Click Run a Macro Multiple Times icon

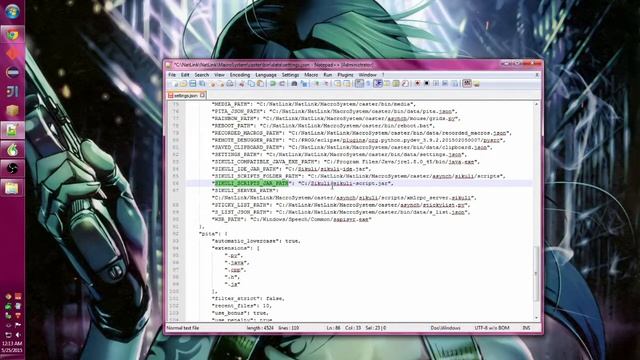[444, 84]
